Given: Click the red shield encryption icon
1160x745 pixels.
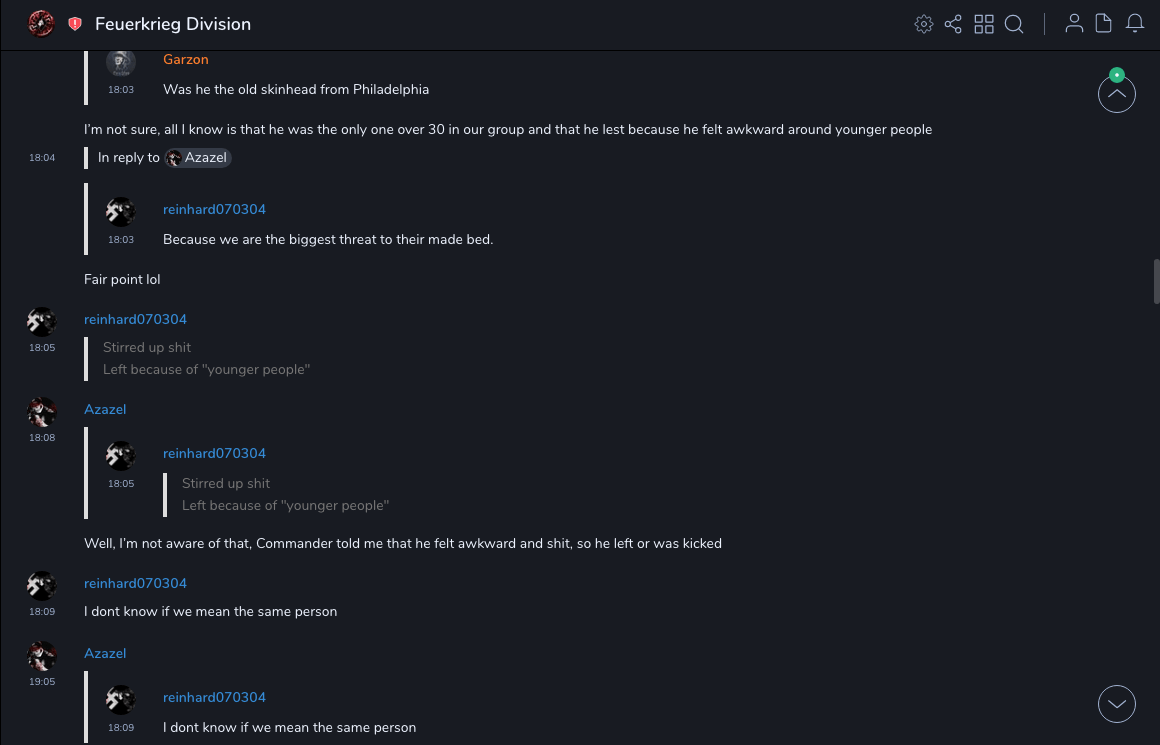Looking at the screenshot, I should tap(75, 24).
